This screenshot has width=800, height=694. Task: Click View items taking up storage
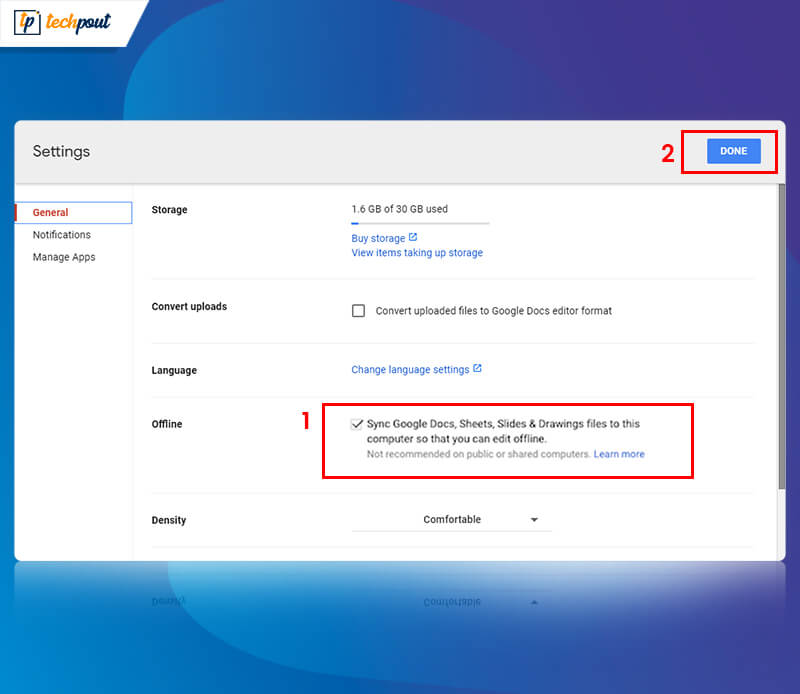(416, 252)
